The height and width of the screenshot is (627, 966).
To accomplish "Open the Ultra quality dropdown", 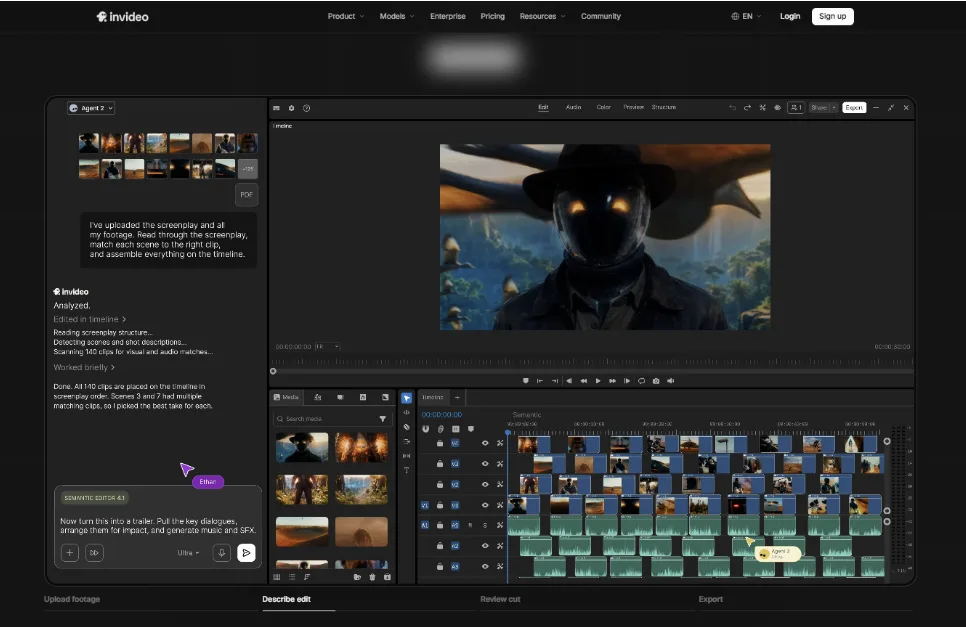I will tap(189, 553).
